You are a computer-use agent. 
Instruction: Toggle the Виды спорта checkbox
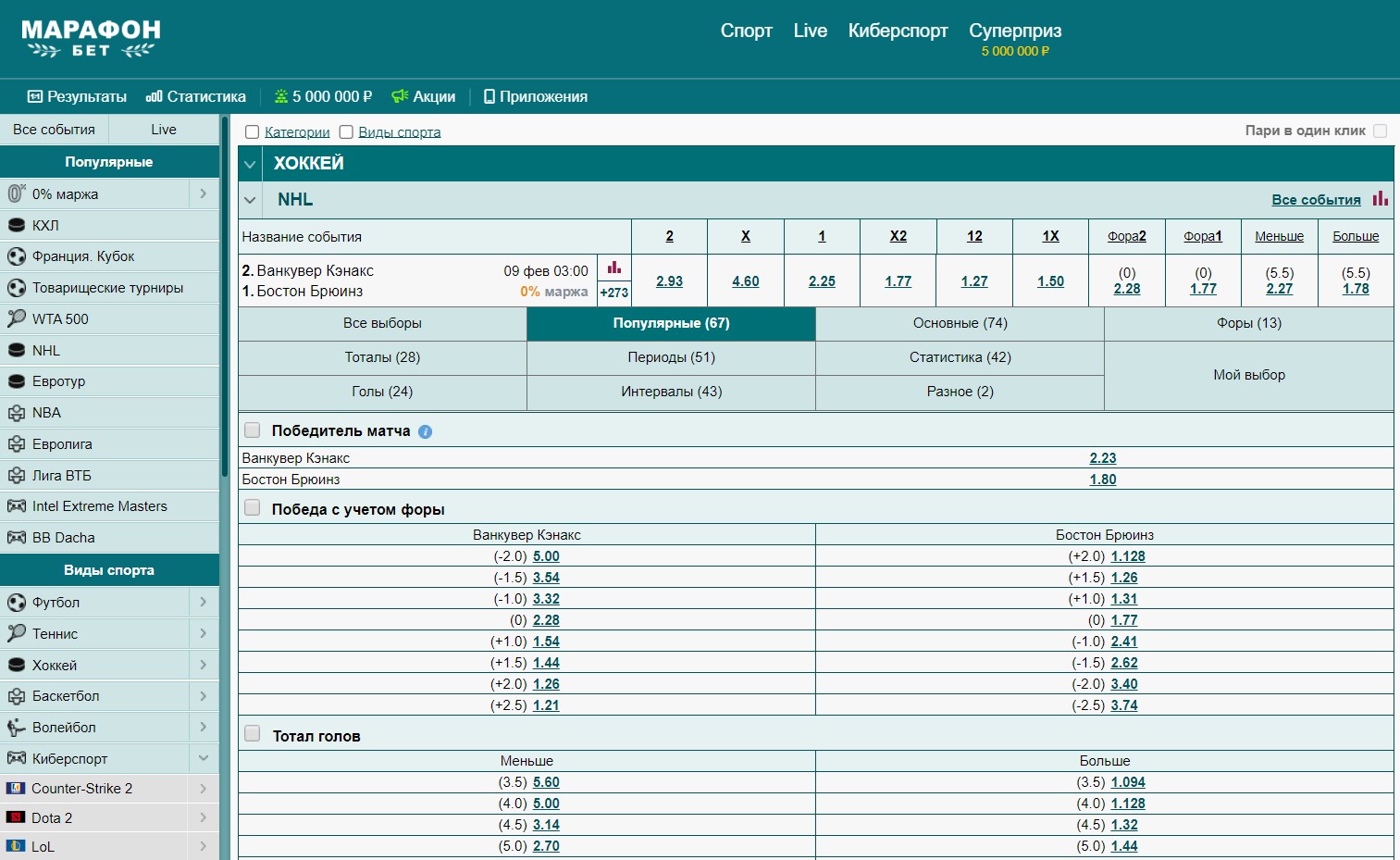(x=346, y=132)
